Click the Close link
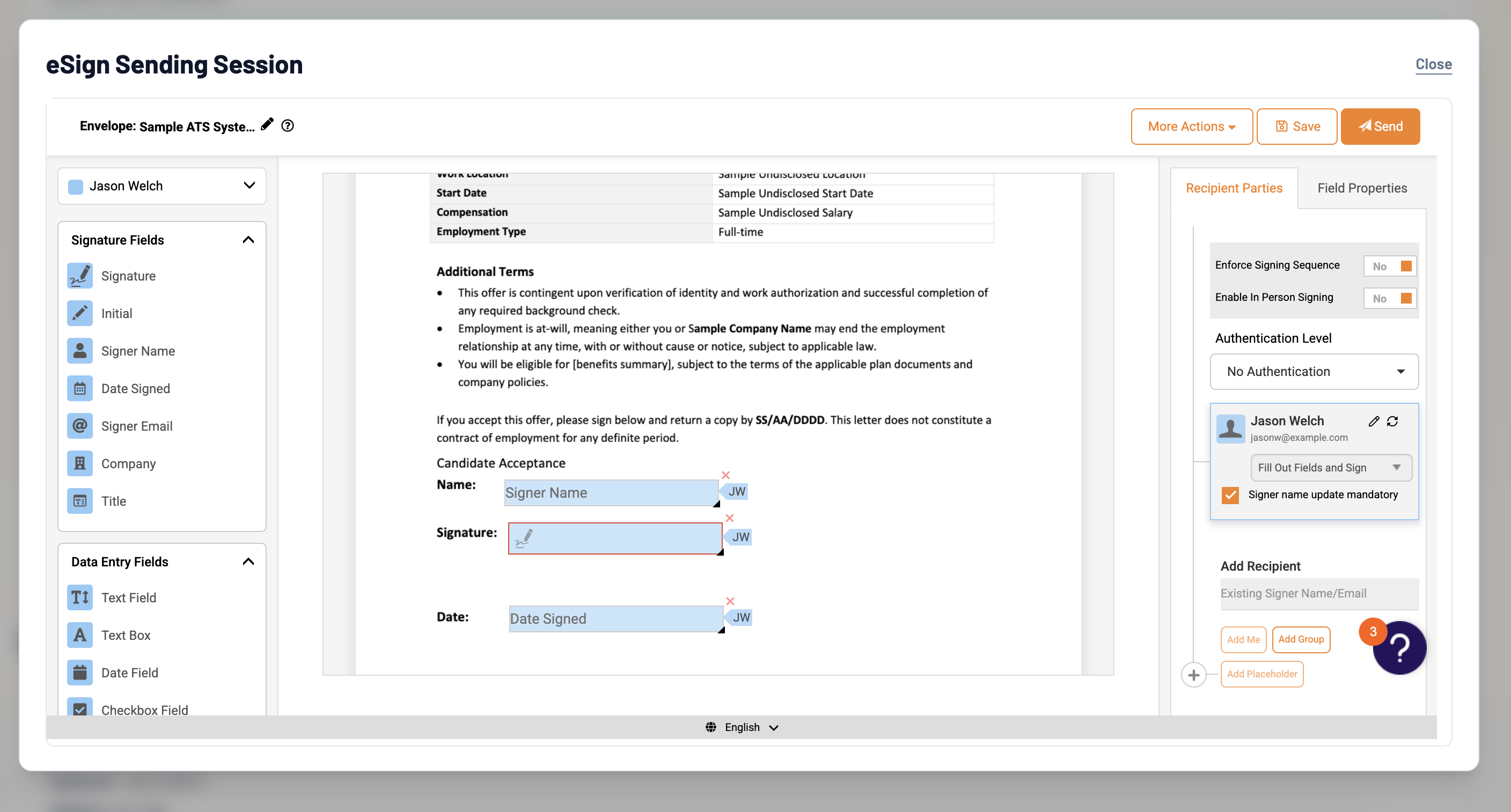Image resolution: width=1511 pixels, height=812 pixels. tap(1434, 64)
